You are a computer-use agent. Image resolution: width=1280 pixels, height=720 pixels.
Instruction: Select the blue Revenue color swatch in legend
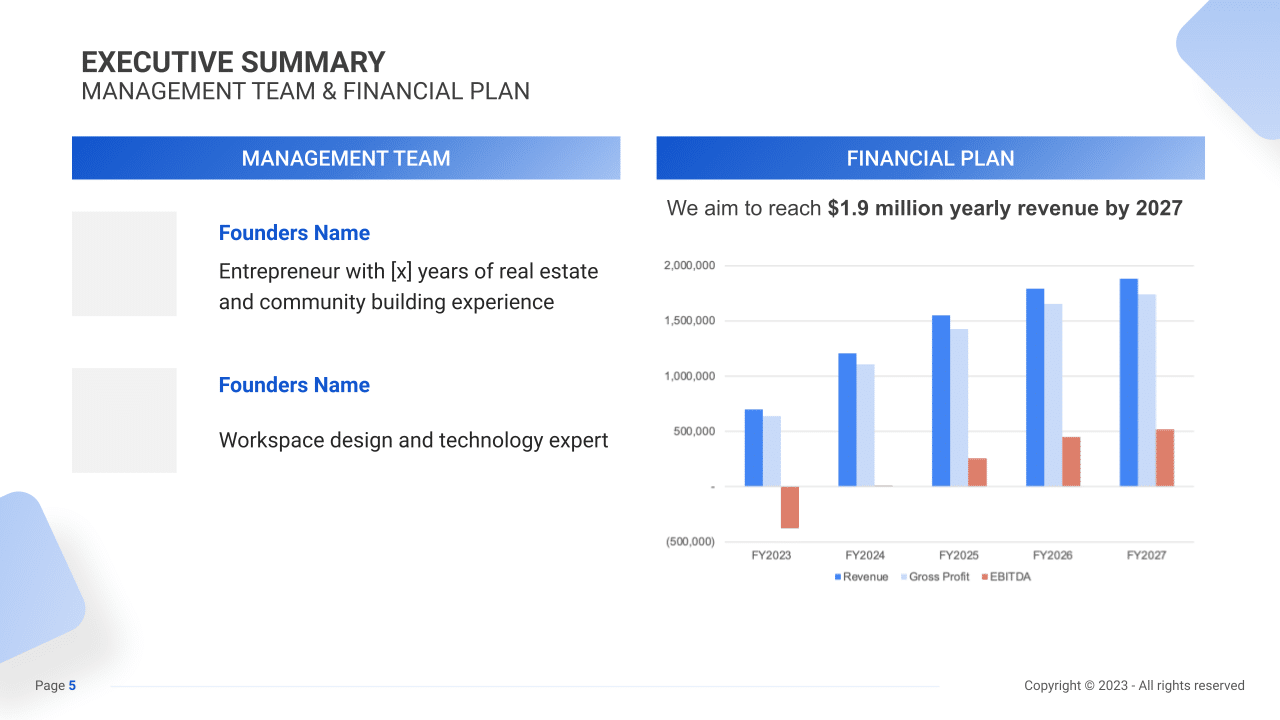[x=838, y=576]
